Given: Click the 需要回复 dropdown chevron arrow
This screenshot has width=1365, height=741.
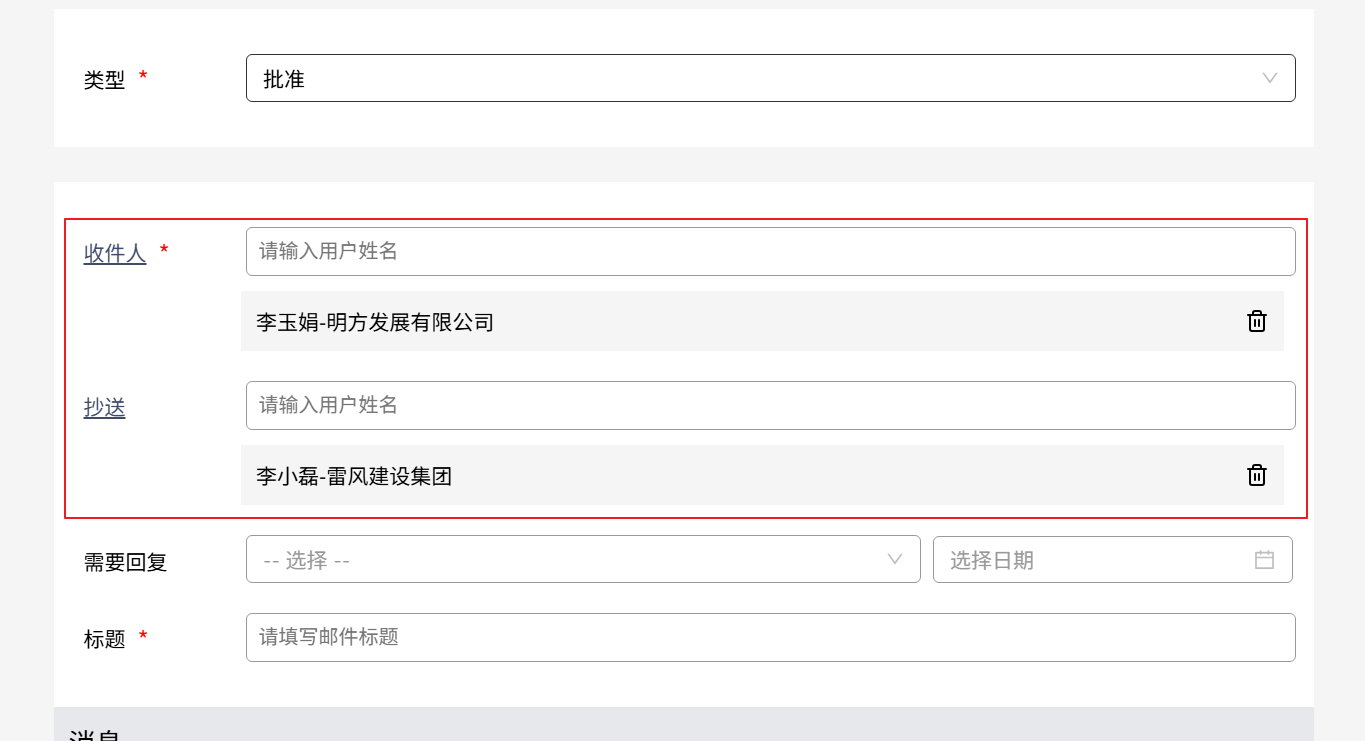Looking at the screenshot, I should (x=895, y=559).
